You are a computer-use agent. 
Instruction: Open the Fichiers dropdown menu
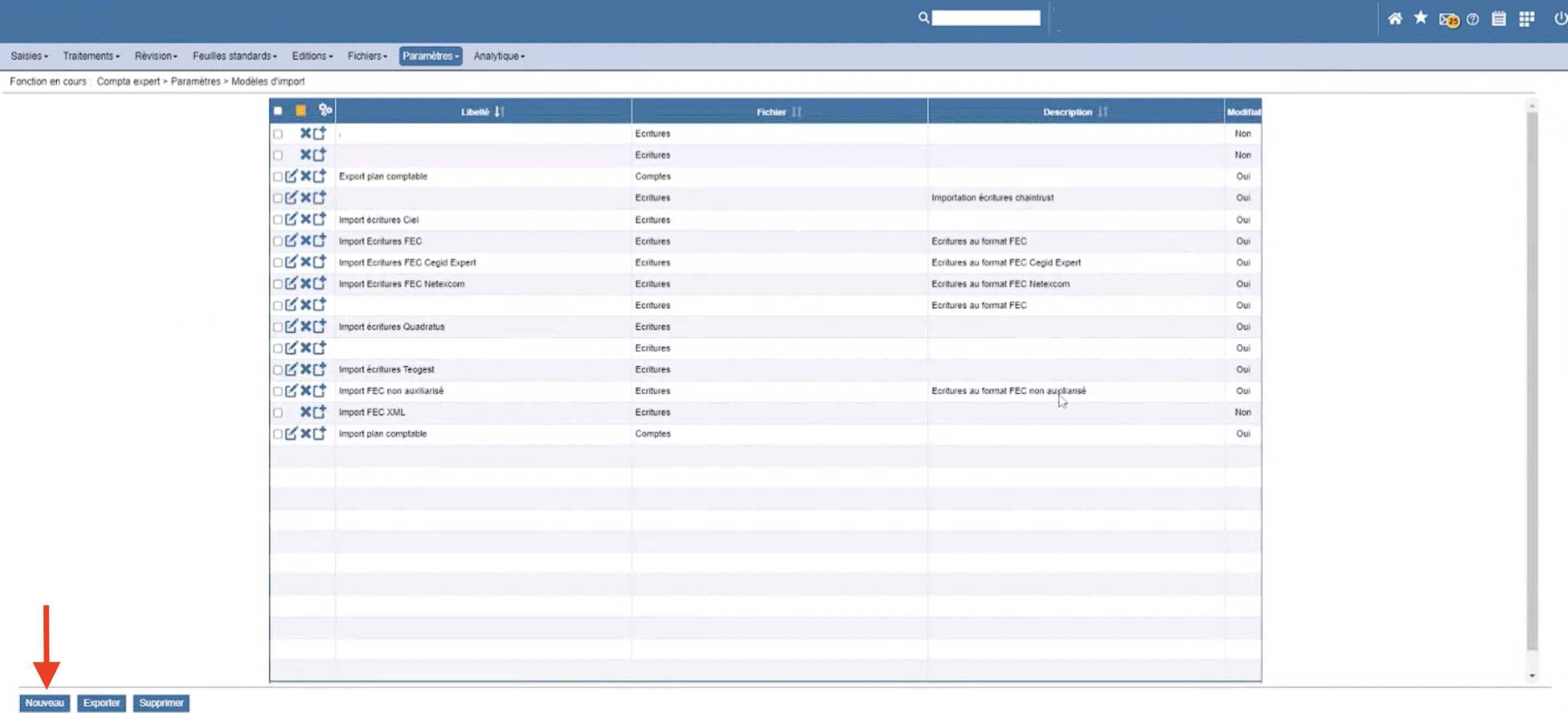tap(367, 56)
